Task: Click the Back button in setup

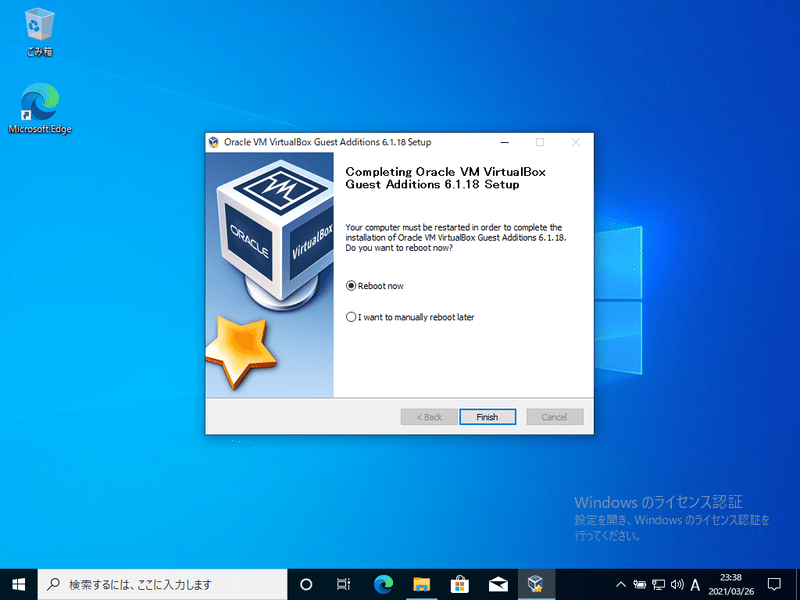Action: pyautogui.click(x=429, y=417)
